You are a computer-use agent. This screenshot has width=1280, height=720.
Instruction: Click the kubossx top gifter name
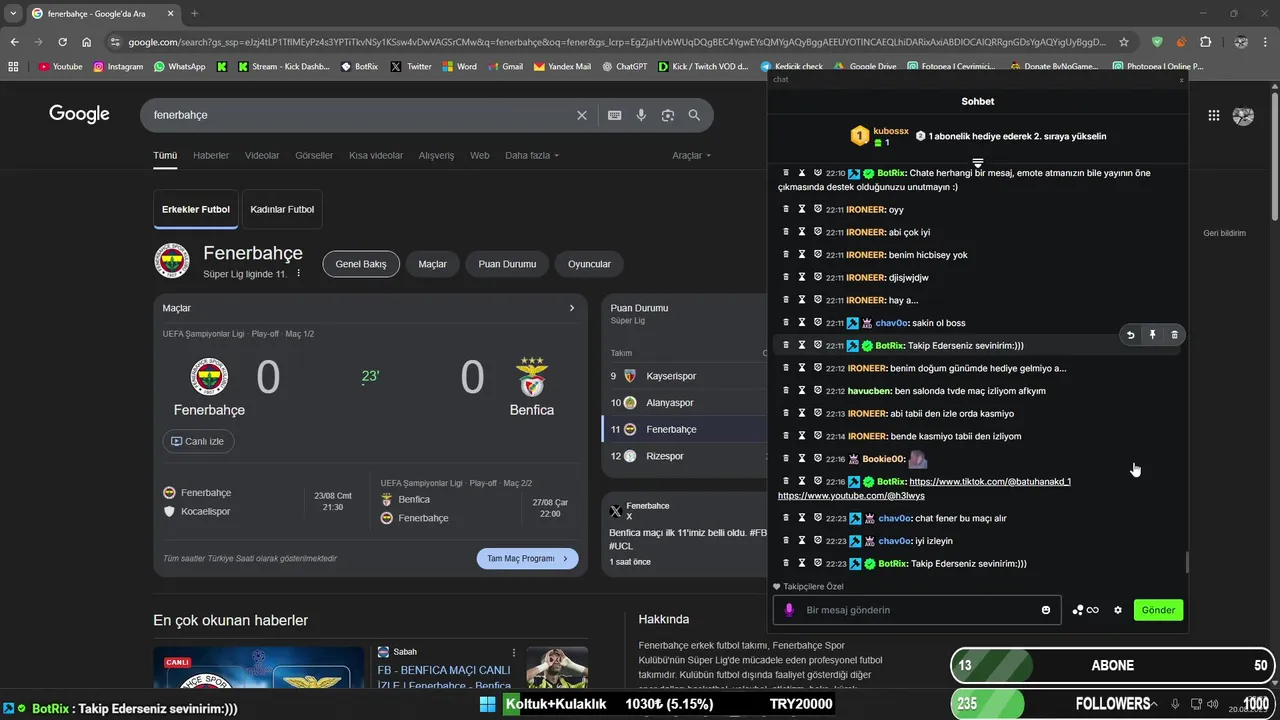(x=891, y=131)
